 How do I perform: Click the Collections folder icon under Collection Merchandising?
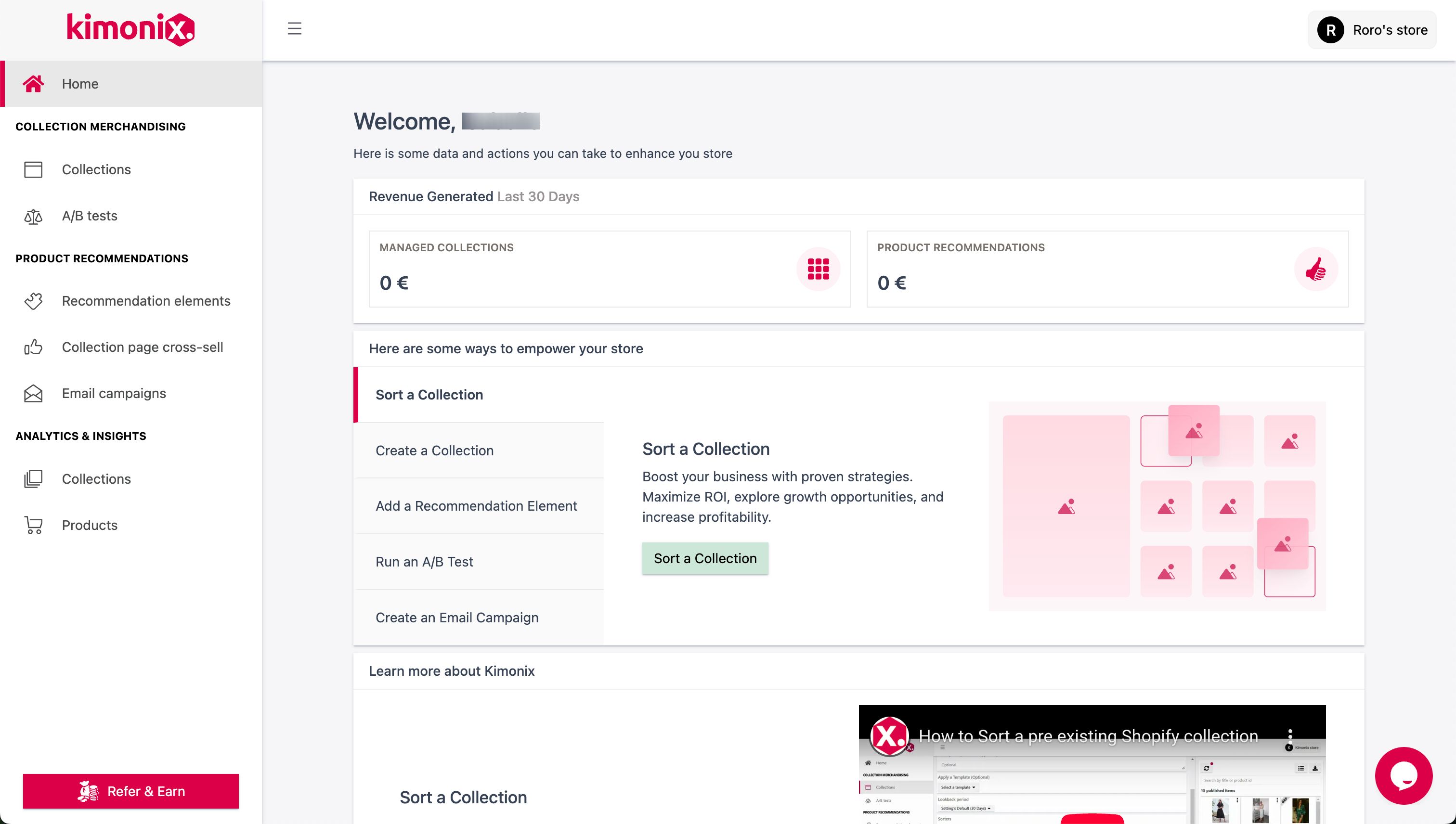click(x=33, y=169)
